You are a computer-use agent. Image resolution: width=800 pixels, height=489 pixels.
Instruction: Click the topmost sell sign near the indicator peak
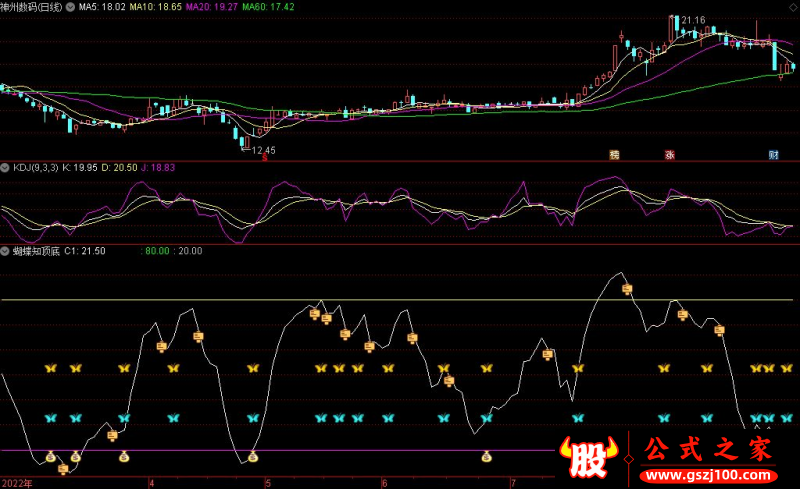[x=628, y=289]
